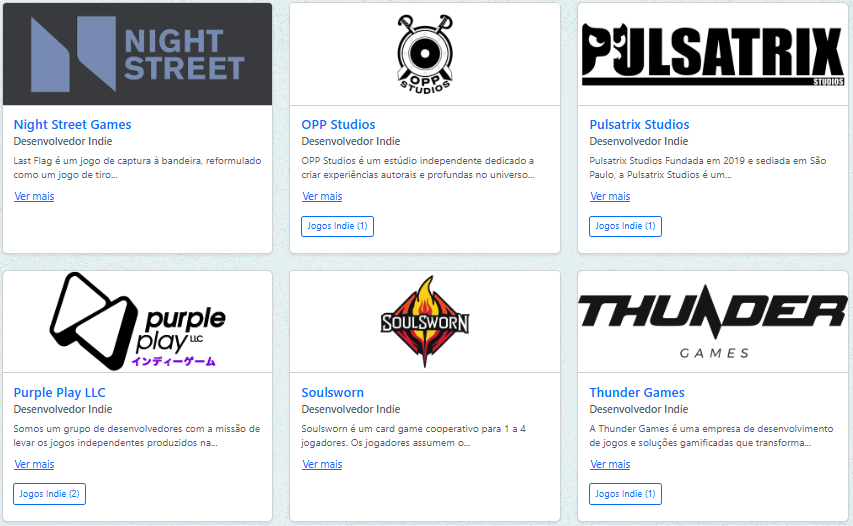
Task: Open the Night Street Games title link
Action: click(x=72, y=125)
